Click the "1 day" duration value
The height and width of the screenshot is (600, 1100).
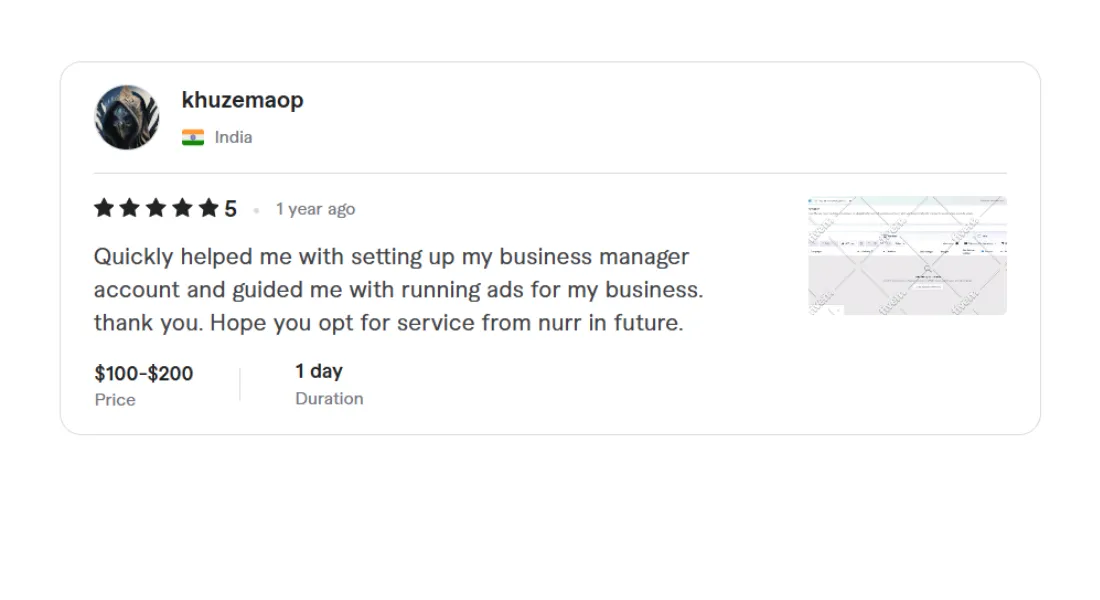[319, 371]
